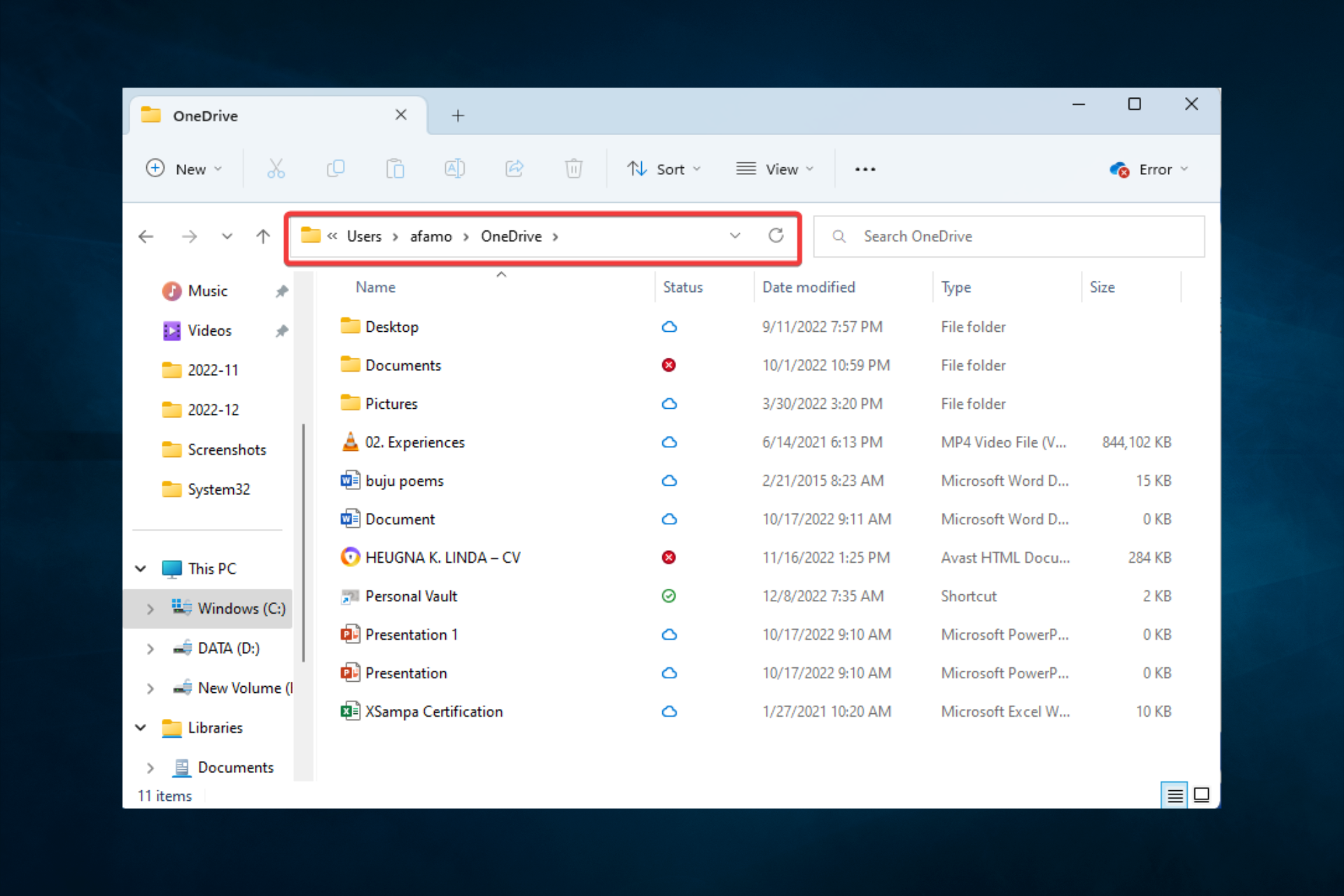1344x896 pixels.
Task: Sort by Size column header
Action: (1102, 287)
